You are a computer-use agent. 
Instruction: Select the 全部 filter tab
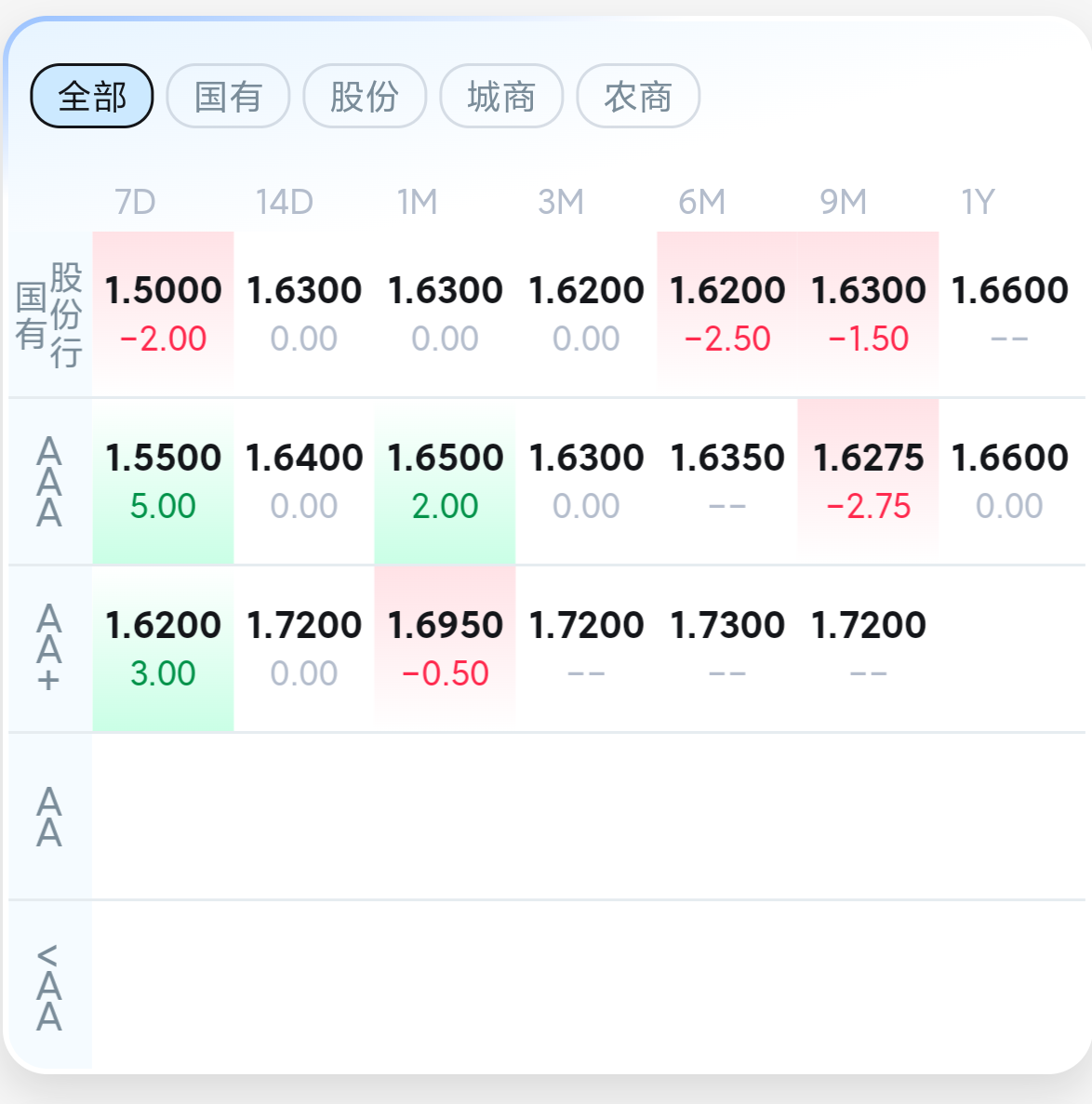click(91, 96)
